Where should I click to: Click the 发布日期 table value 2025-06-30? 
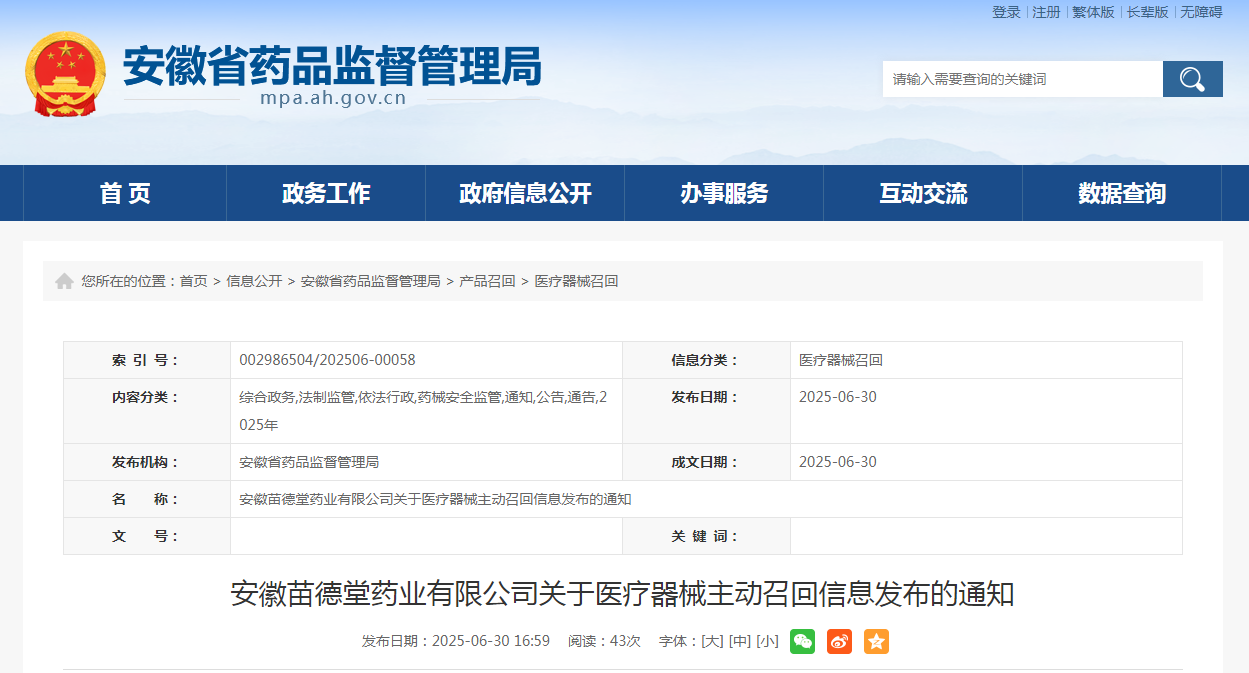(838, 397)
